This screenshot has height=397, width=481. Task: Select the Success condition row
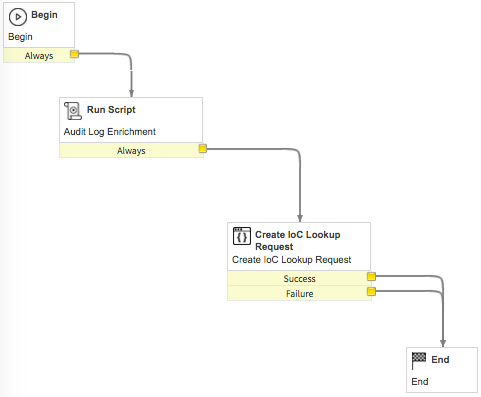(299, 278)
